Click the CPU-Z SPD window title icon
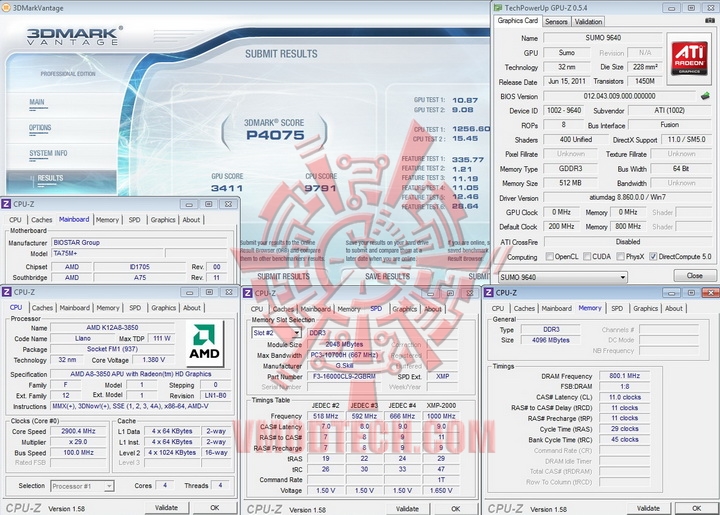 248,293
